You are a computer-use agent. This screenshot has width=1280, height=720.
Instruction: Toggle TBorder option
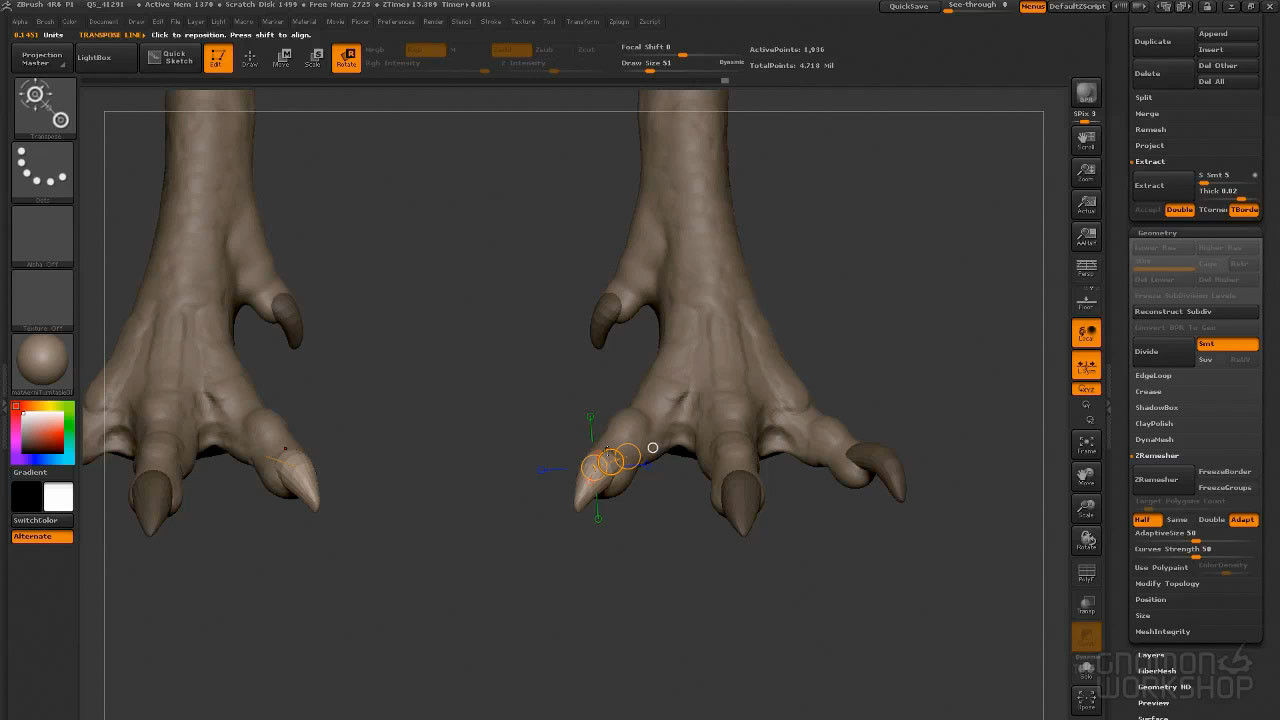coord(1244,210)
